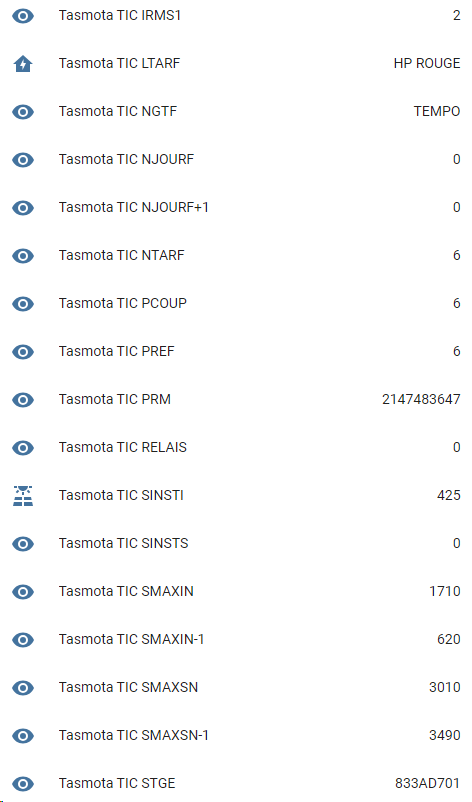Click the HP ROUGE state value
Image resolution: width=472 pixels, height=802 pixels.
point(427,63)
